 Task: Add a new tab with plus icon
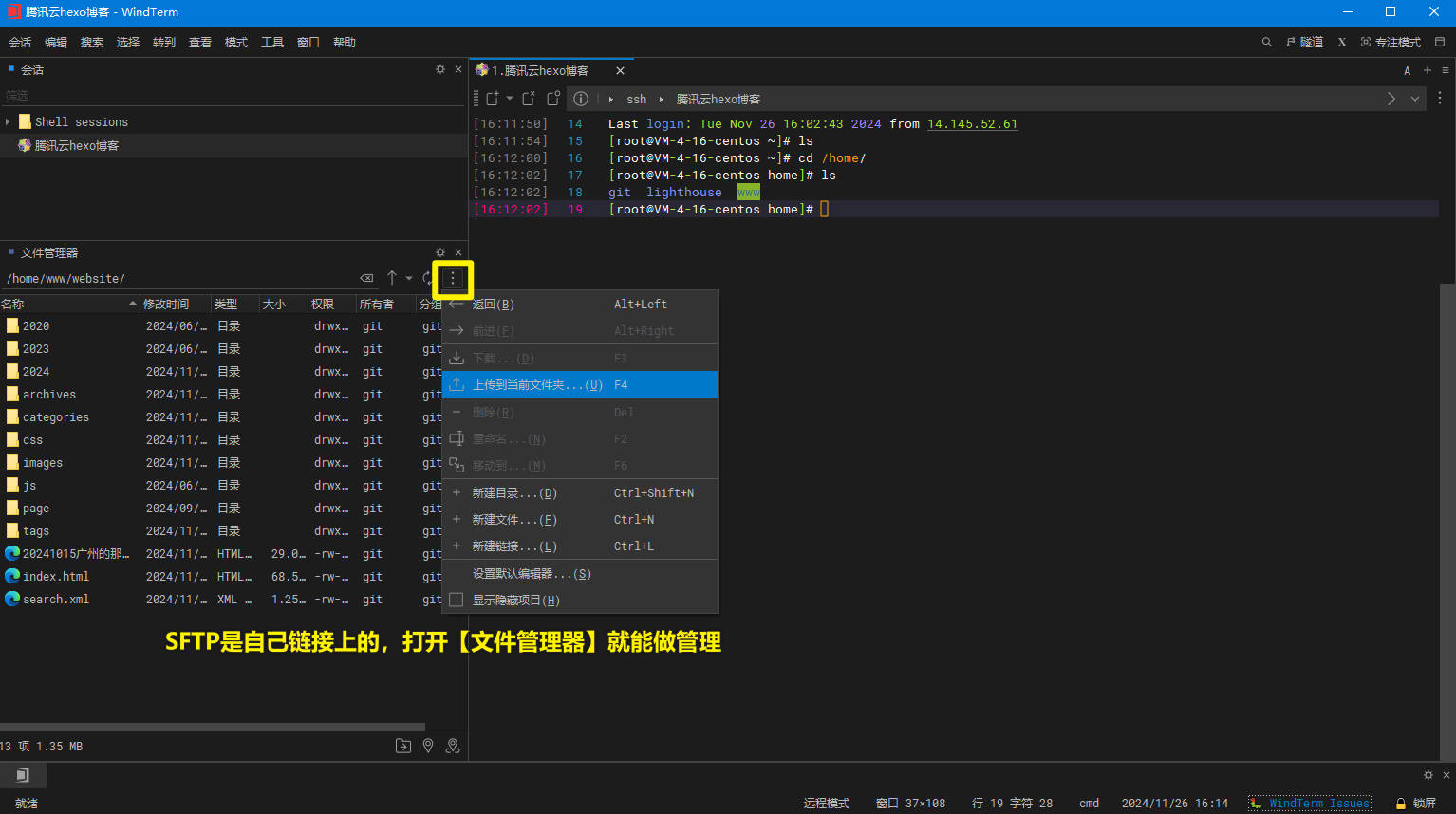point(1428,70)
